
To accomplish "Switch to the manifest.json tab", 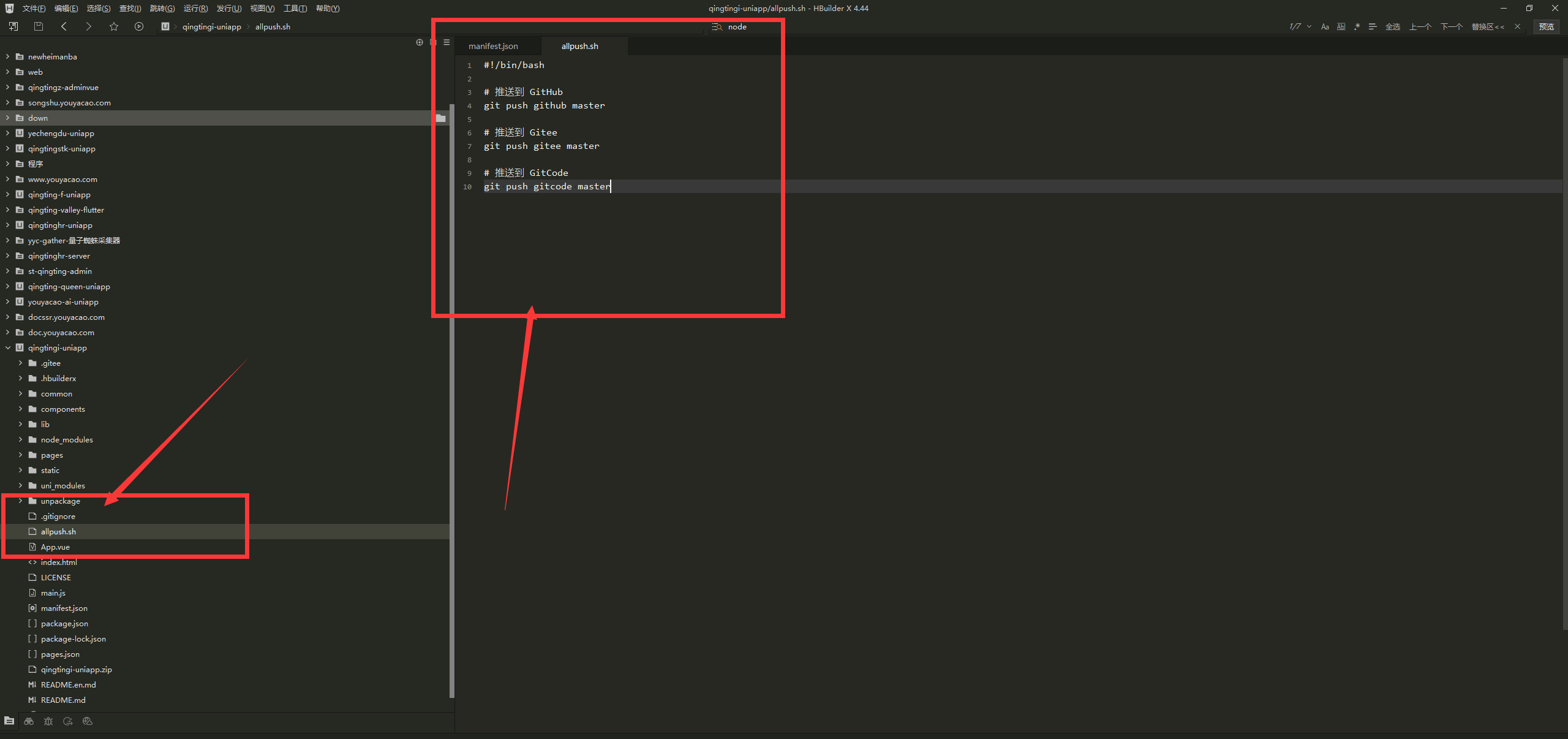I will tap(493, 46).
